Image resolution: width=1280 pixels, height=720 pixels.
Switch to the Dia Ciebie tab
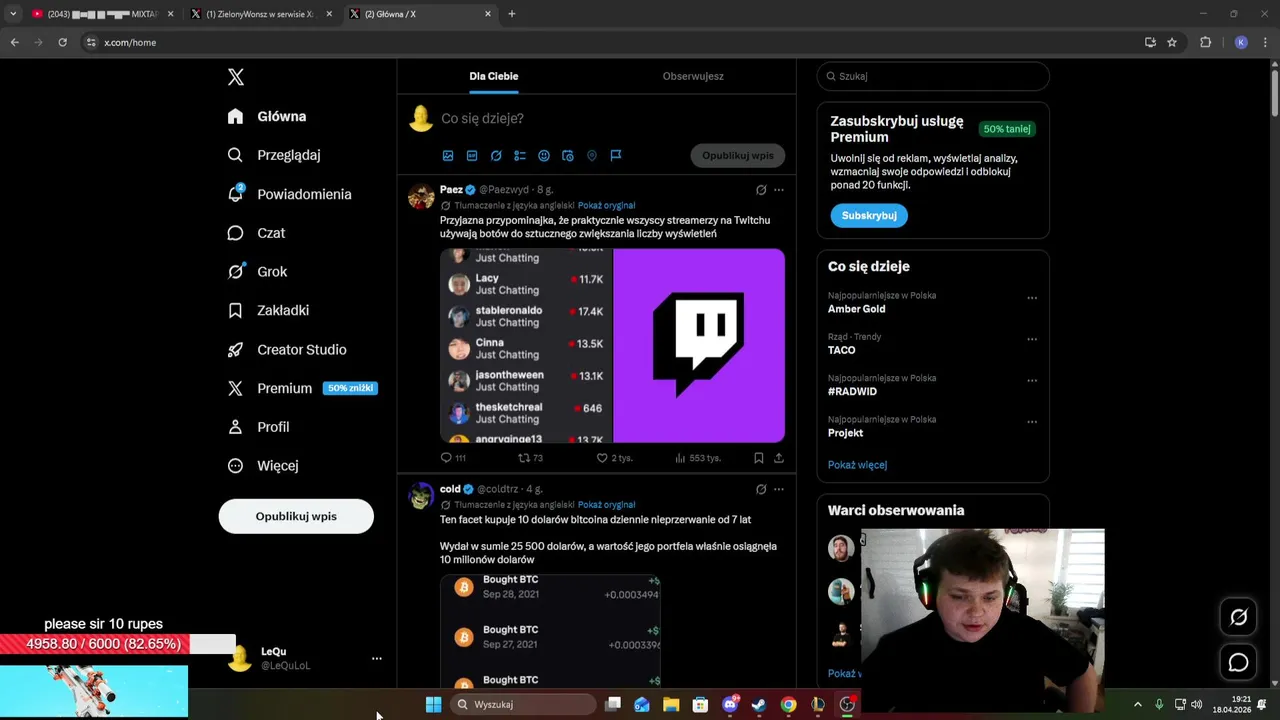pos(493,76)
